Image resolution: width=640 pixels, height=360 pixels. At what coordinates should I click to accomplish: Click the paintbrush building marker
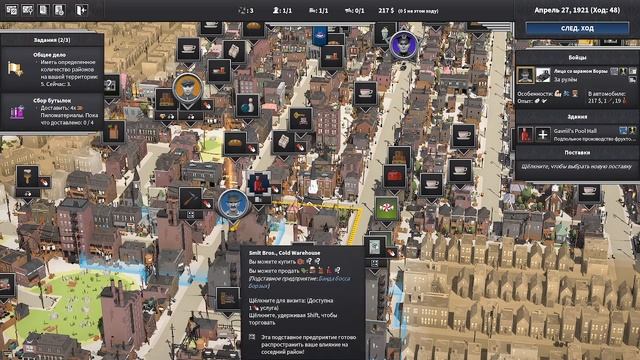coord(27,176)
